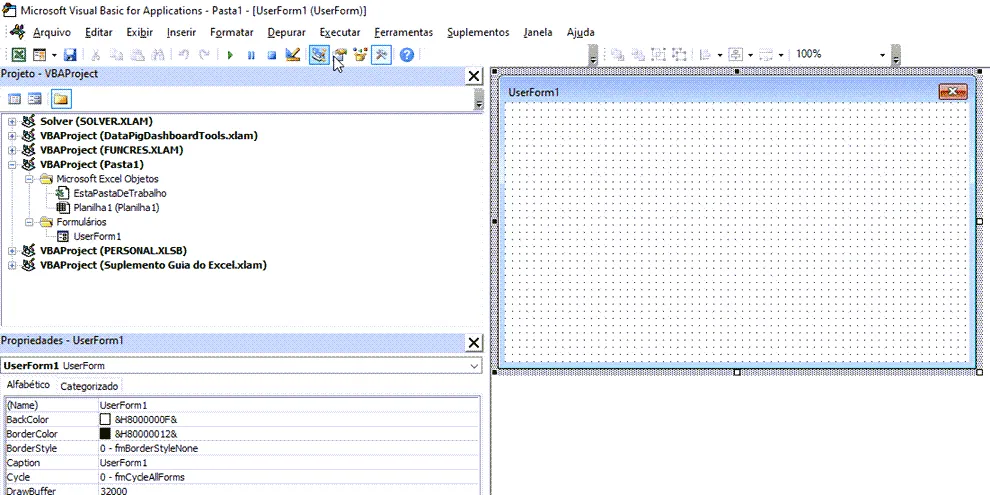Open the Formatar menu
The width and height of the screenshot is (990, 495).
pos(232,32)
